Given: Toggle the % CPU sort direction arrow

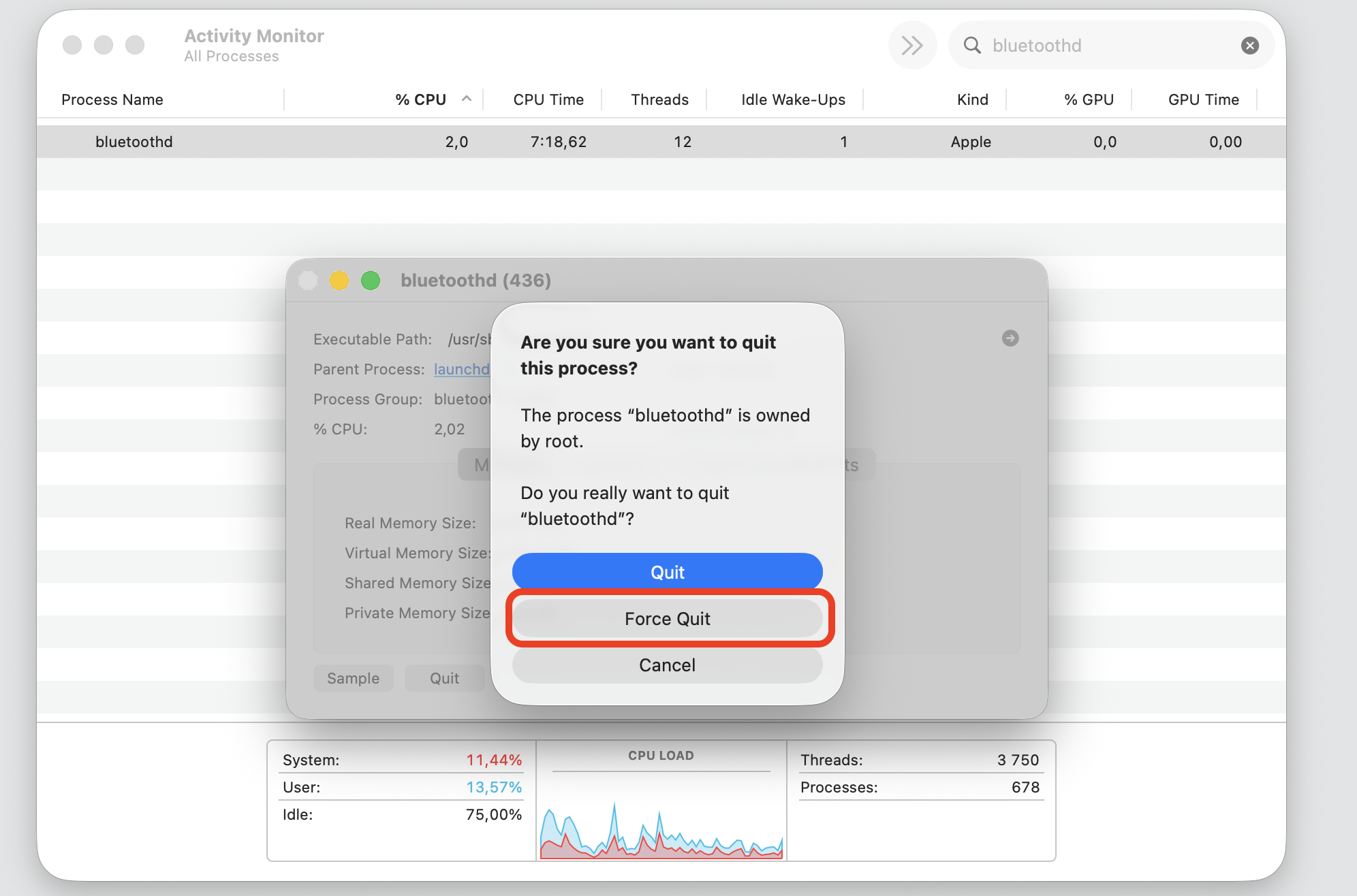Looking at the screenshot, I should point(467,99).
